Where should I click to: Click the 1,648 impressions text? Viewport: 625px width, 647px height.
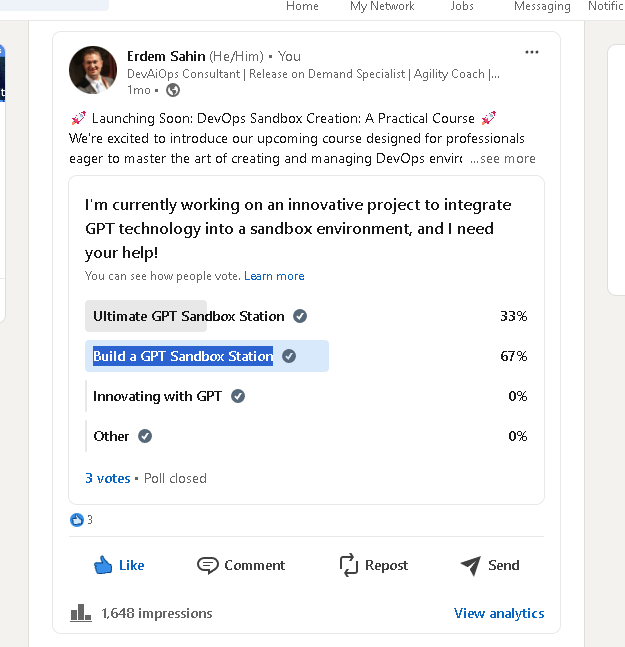(x=157, y=613)
